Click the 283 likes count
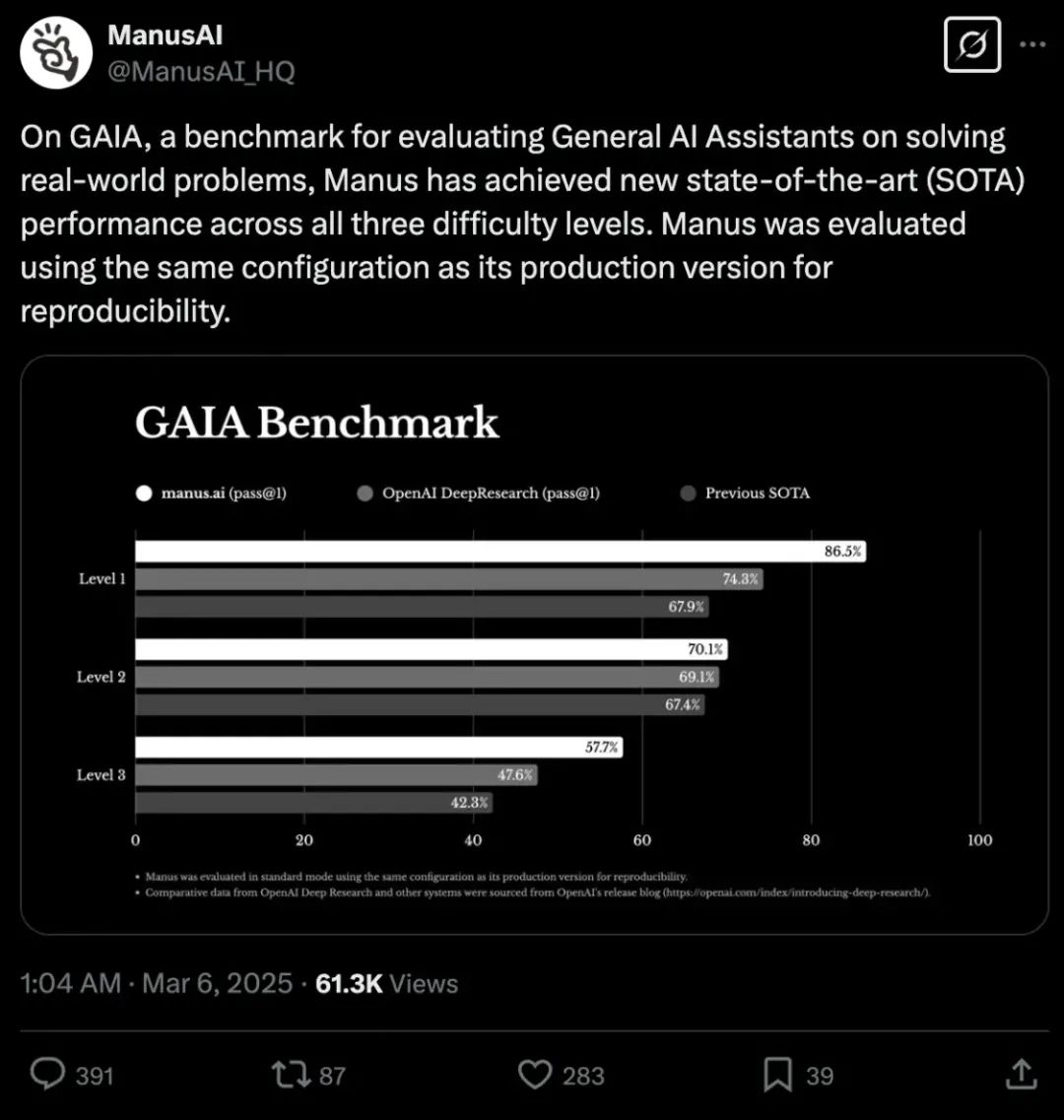The width and height of the screenshot is (1064, 1120). [583, 1076]
